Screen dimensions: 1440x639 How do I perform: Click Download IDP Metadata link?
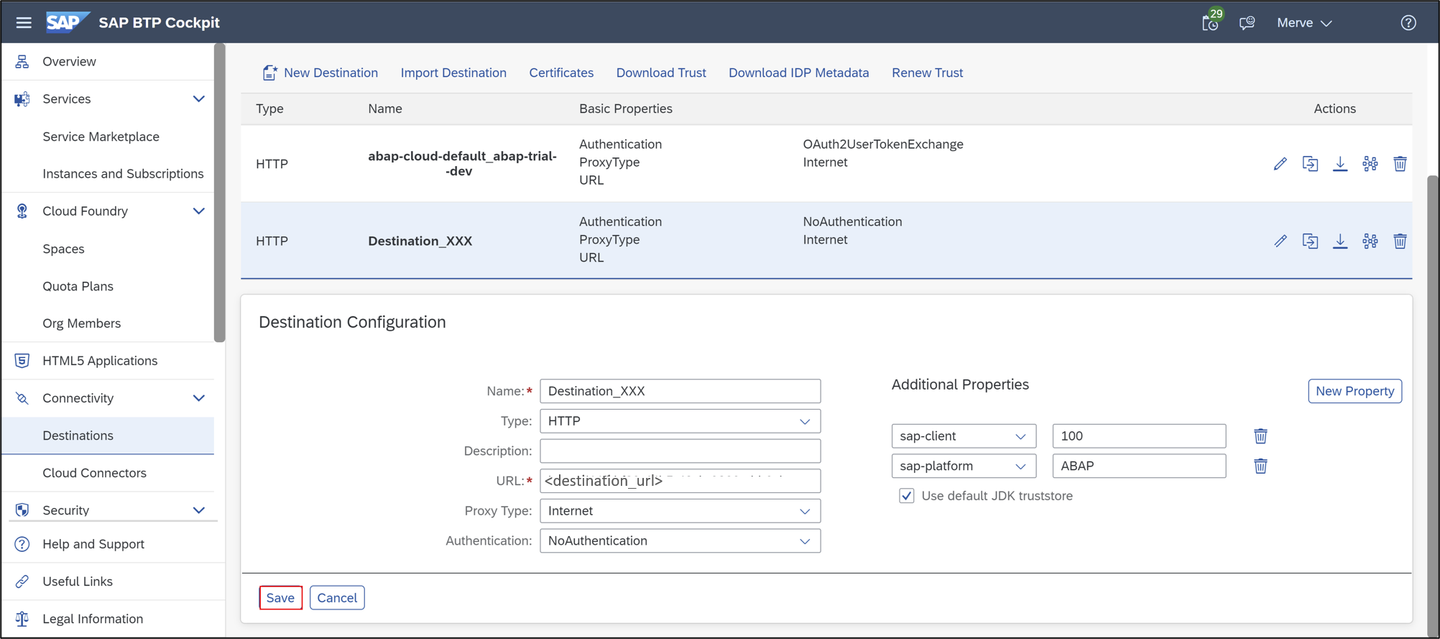(x=798, y=73)
